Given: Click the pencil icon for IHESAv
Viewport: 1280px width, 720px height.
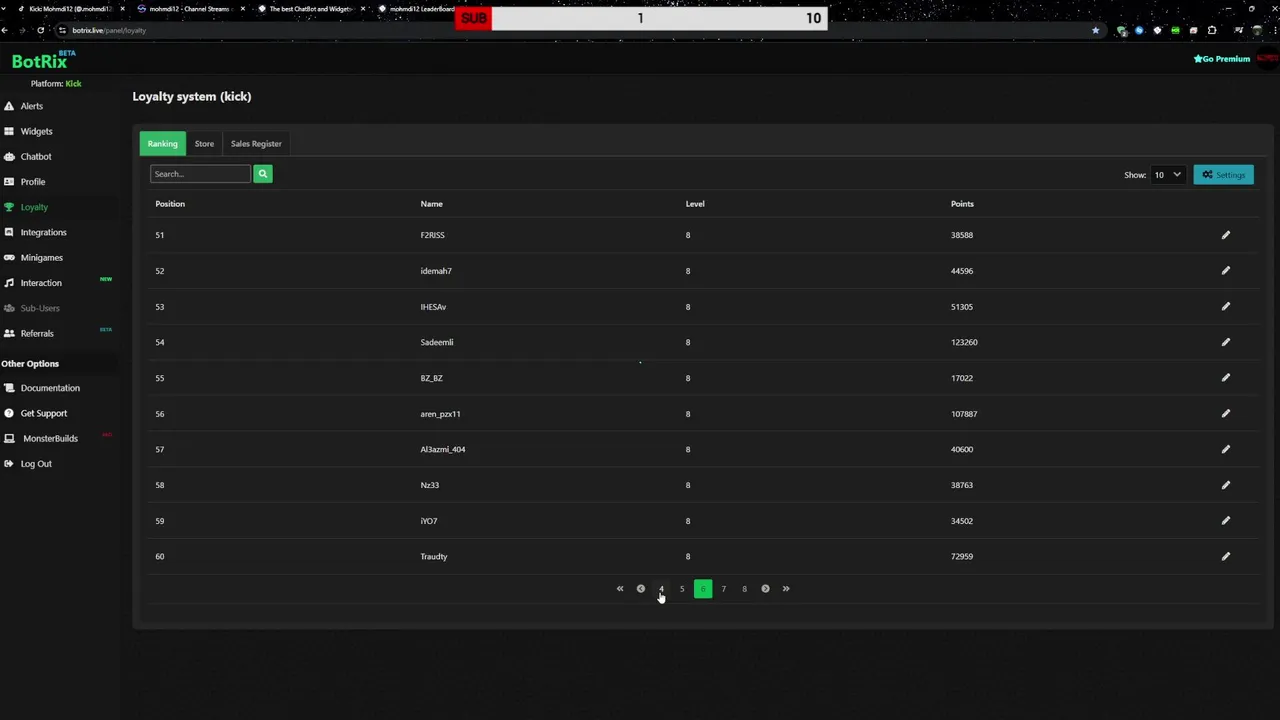Looking at the screenshot, I should 1225,306.
